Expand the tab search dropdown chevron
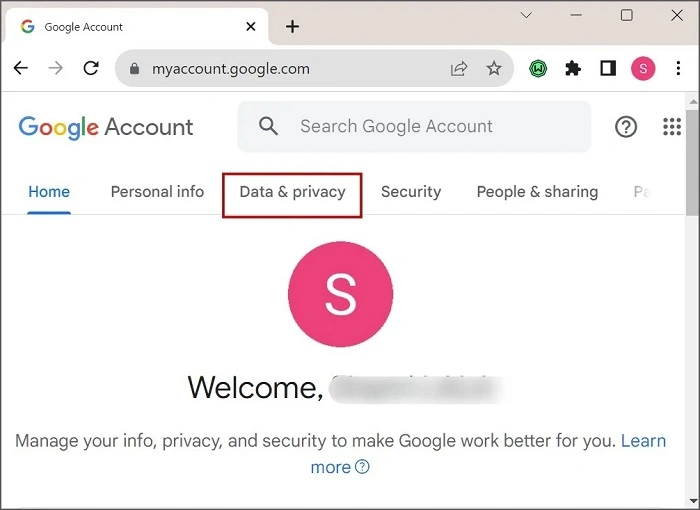Viewport: 700px width, 510px height. (527, 15)
